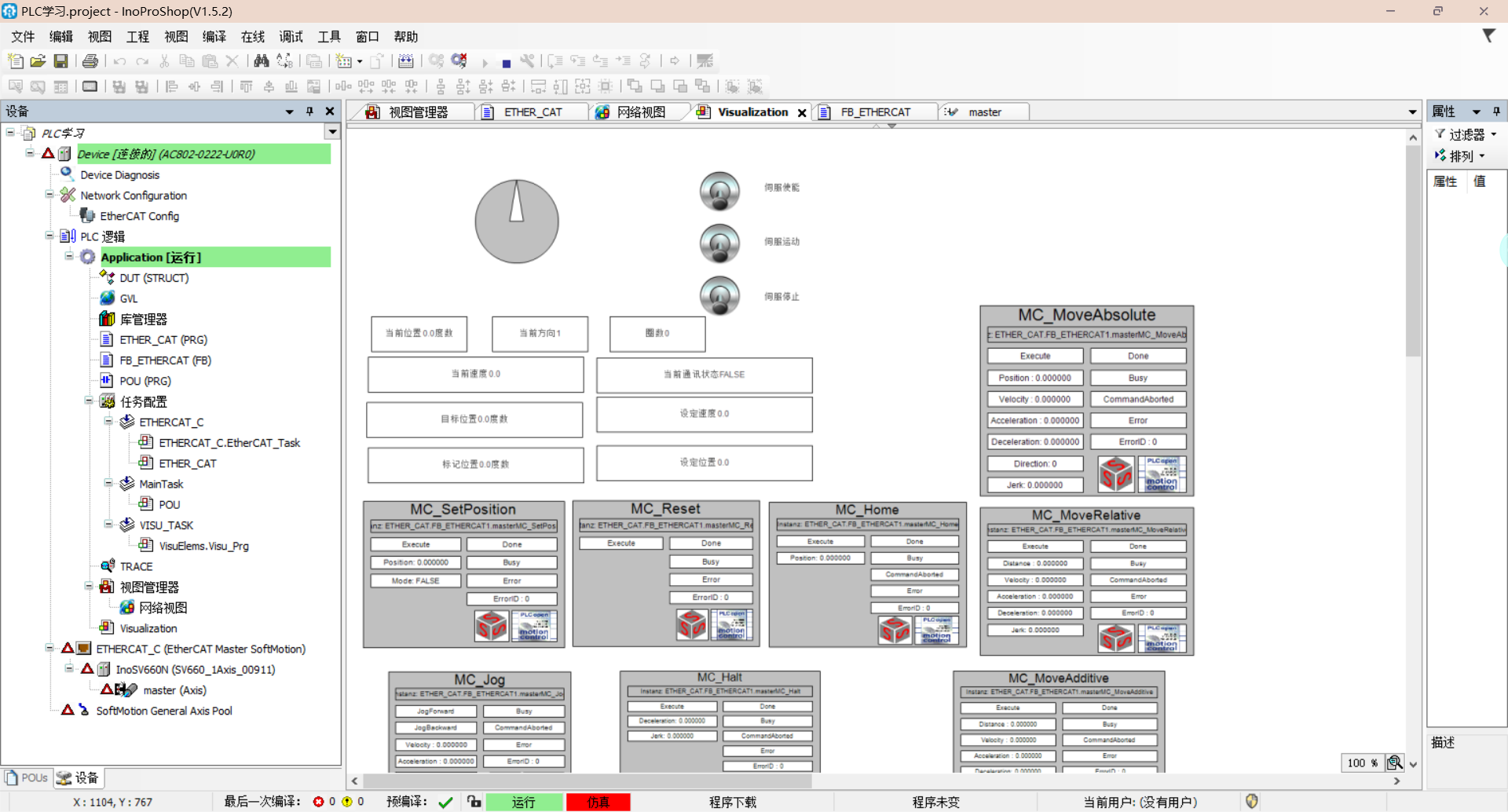This screenshot has height=812, width=1508.
Task: Collapse the 任务配置 tree node
Action: [x=89, y=401]
